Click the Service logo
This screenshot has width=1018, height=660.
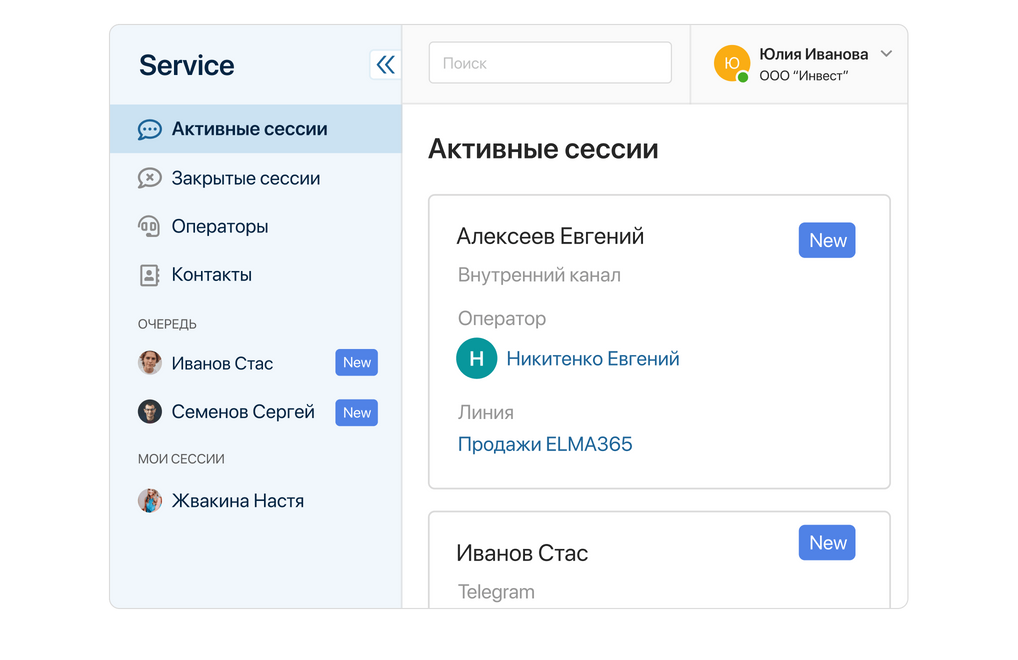186,64
